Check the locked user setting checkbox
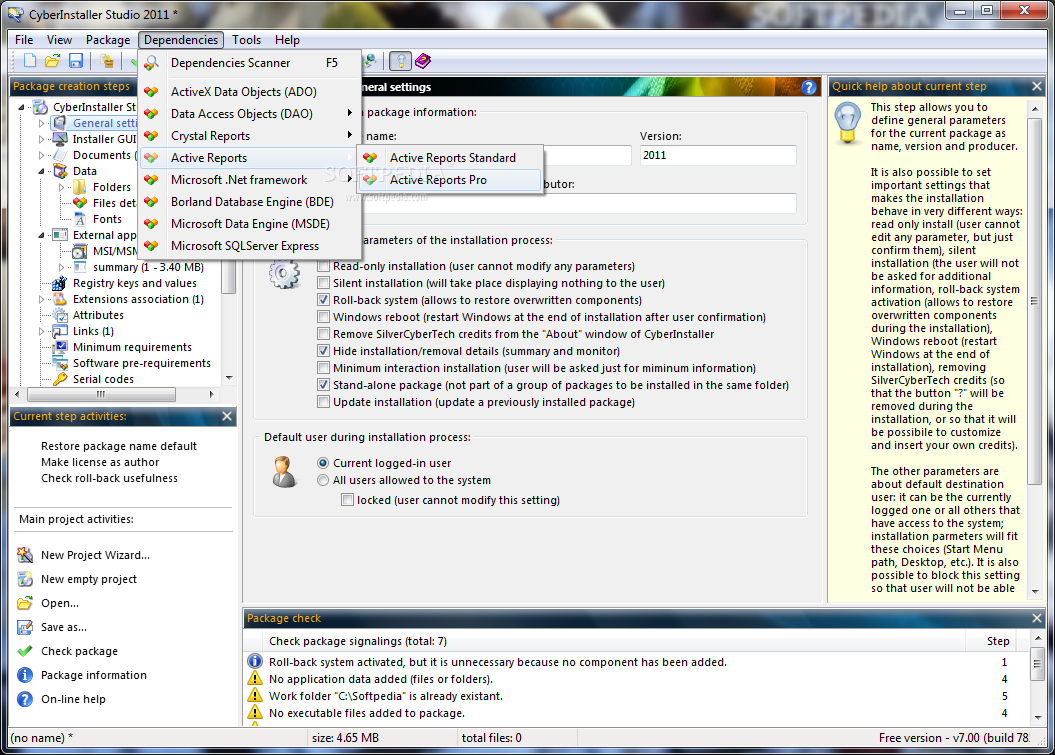Viewport: 1055px width, 755px height. click(x=347, y=500)
